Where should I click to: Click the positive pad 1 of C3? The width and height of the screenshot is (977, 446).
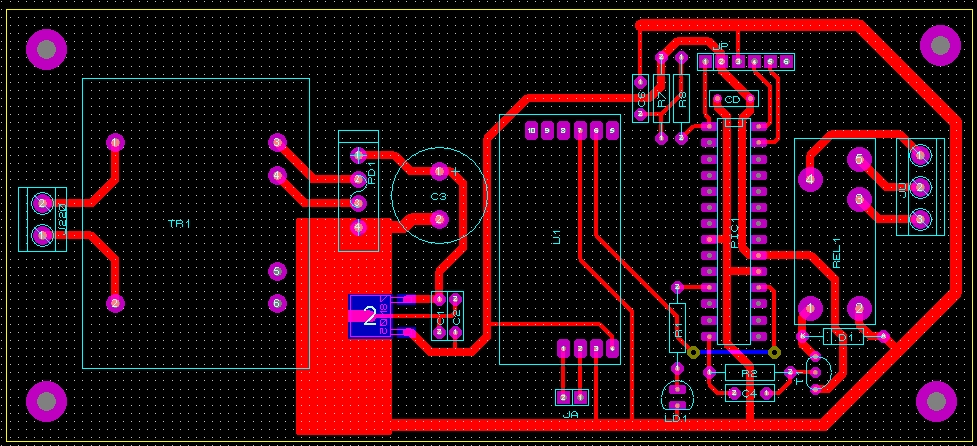tap(439, 171)
